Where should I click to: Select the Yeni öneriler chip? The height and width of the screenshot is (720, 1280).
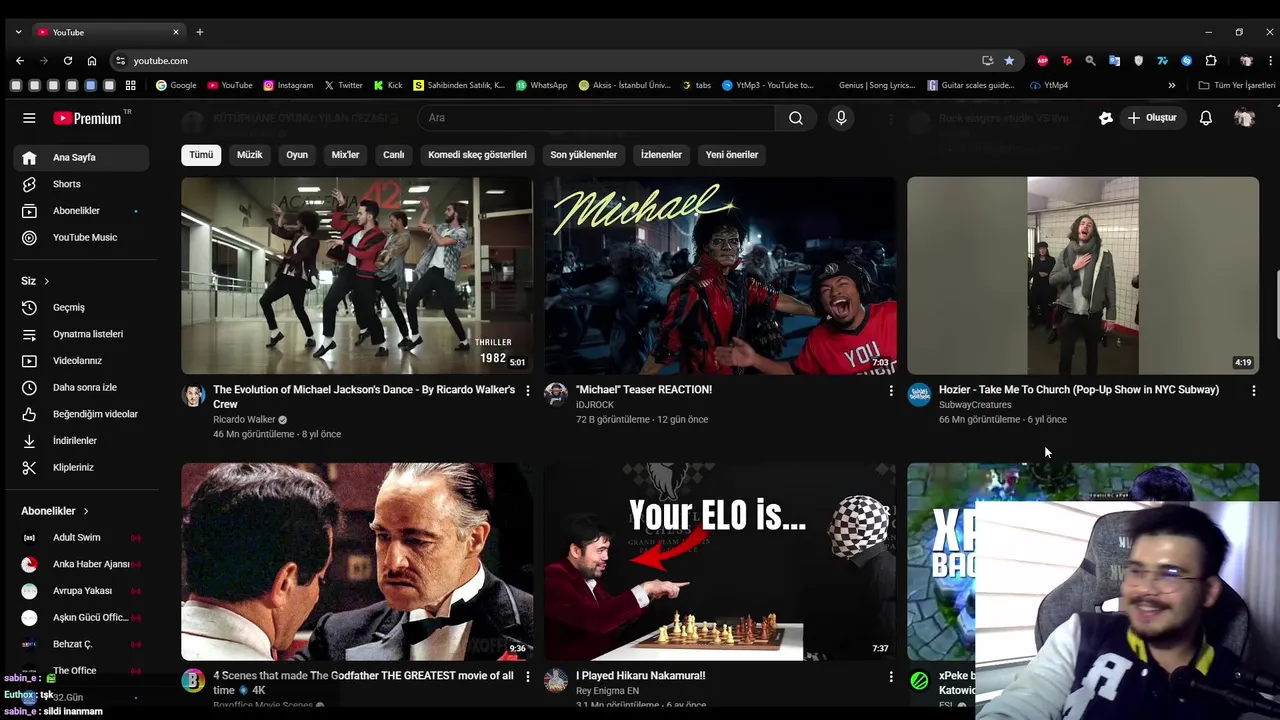pos(732,155)
